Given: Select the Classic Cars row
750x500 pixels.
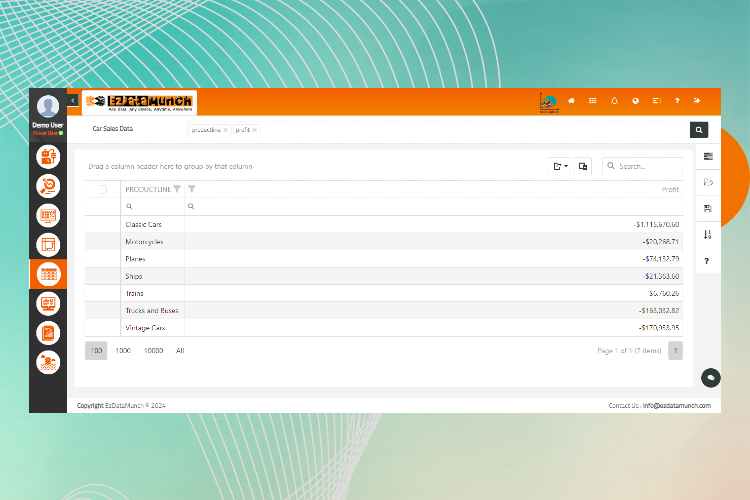Looking at the screenshot, I should point(384,224).
